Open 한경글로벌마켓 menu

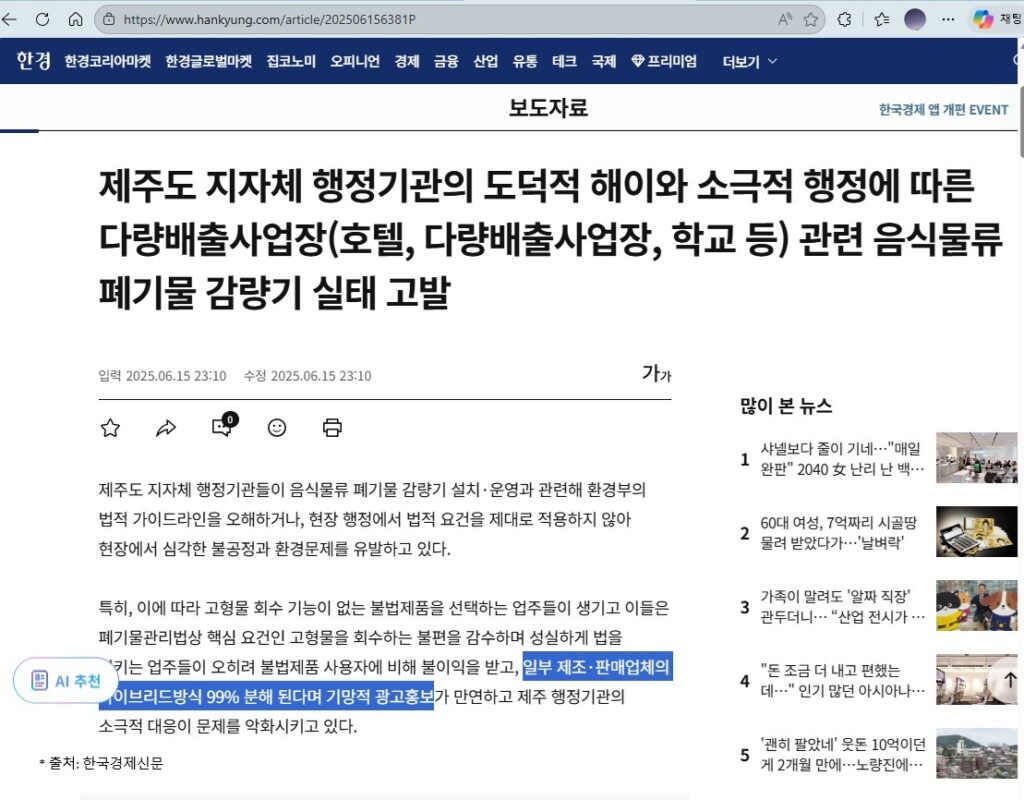(x=208, y=61)
